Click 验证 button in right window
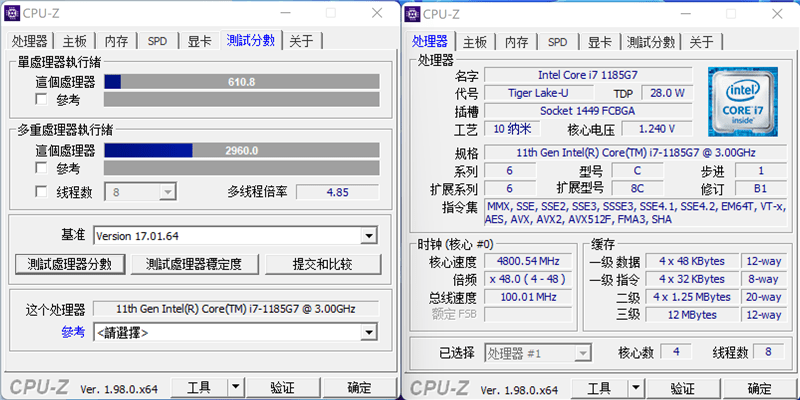800x400 pixels. pyautogui.click(x=683, y=388)
